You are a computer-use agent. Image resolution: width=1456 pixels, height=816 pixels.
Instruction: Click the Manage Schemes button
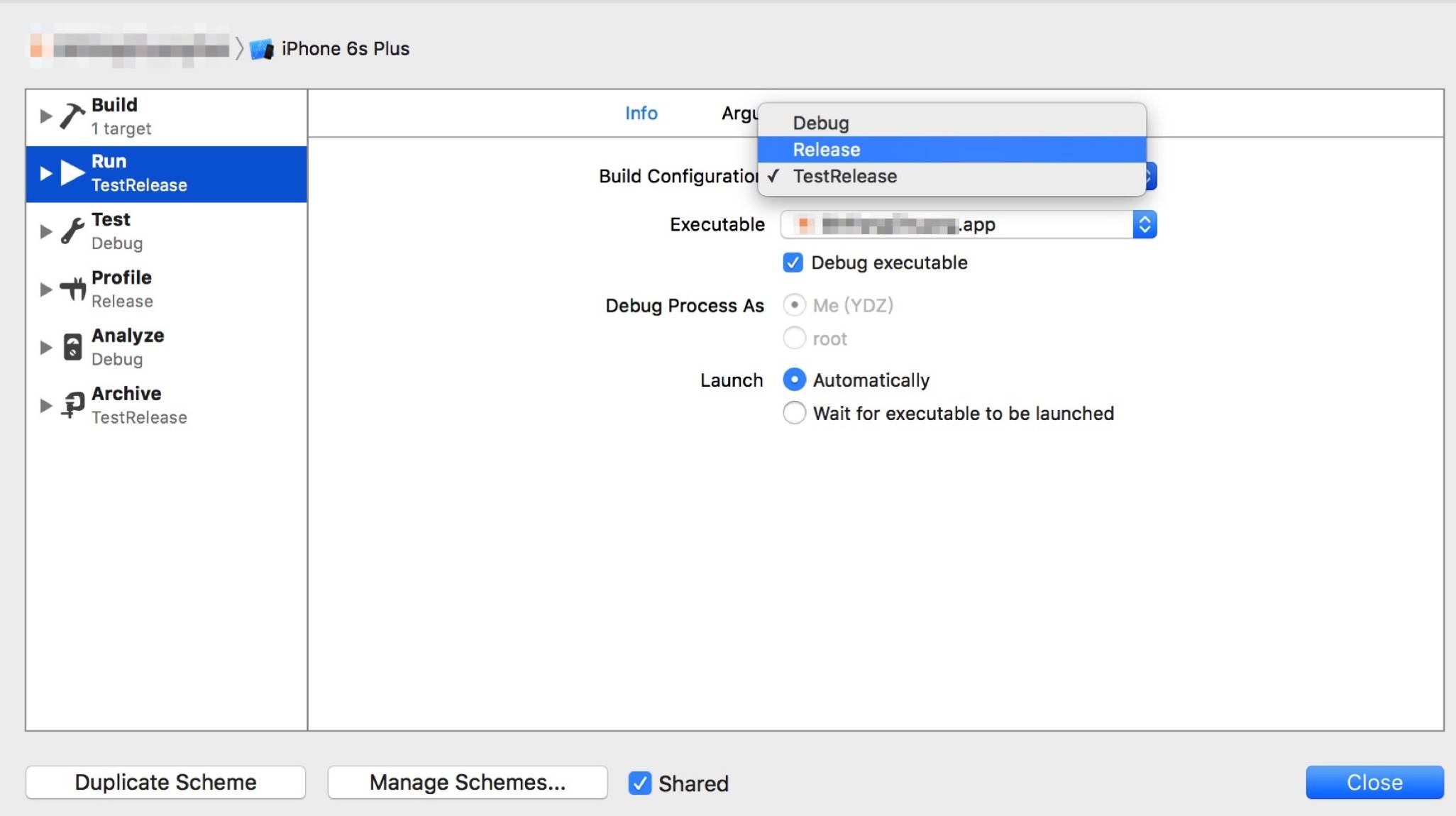click(x=467, y=782)
